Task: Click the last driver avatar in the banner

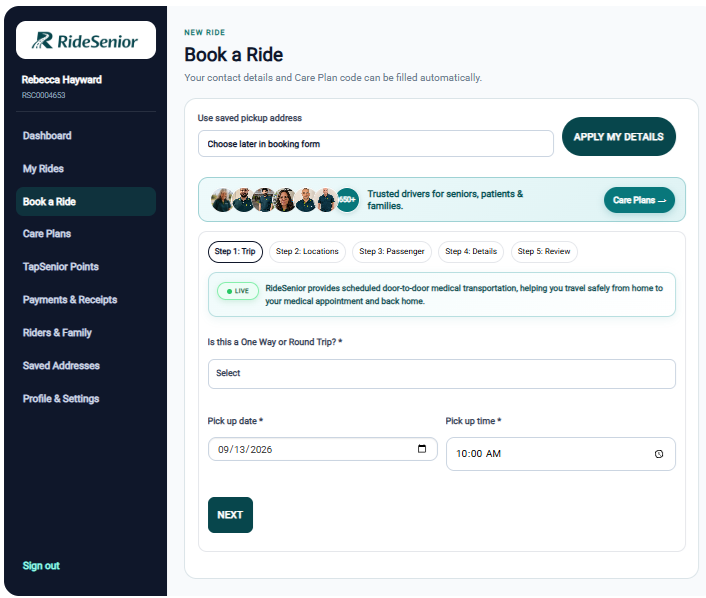Action: click(326, 199)
